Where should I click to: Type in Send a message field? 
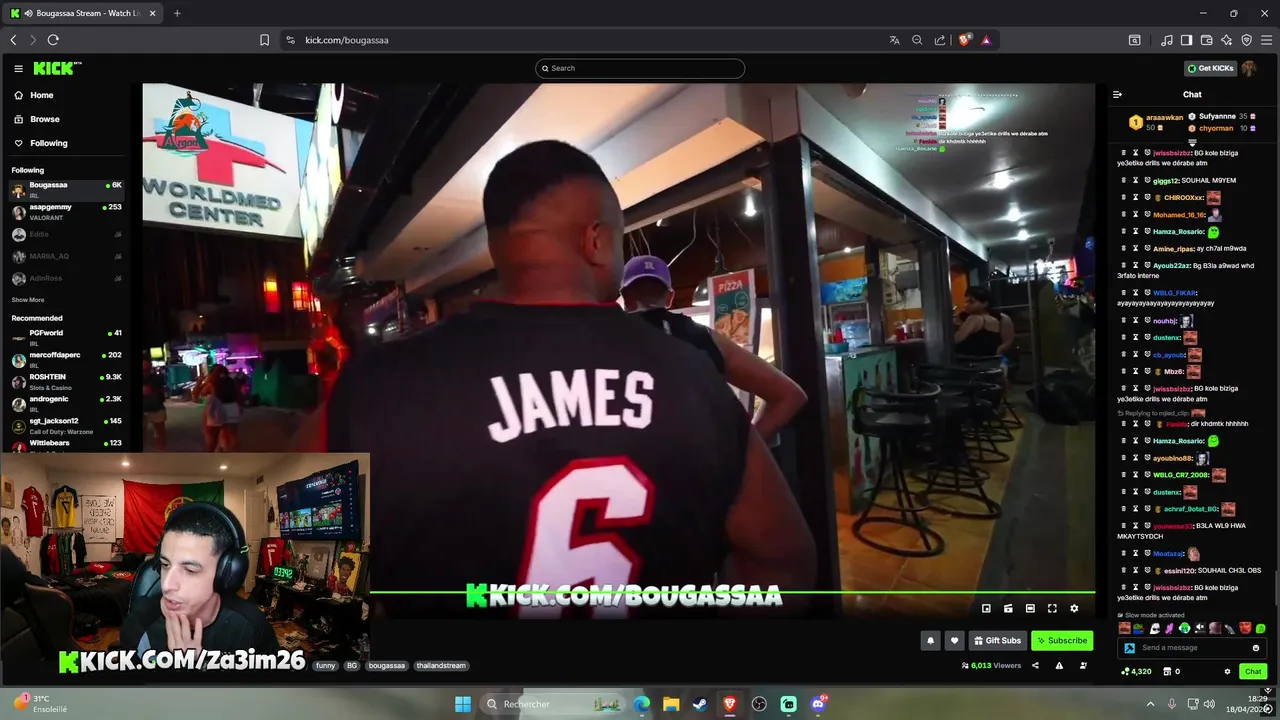click(x=1192, y=648)
